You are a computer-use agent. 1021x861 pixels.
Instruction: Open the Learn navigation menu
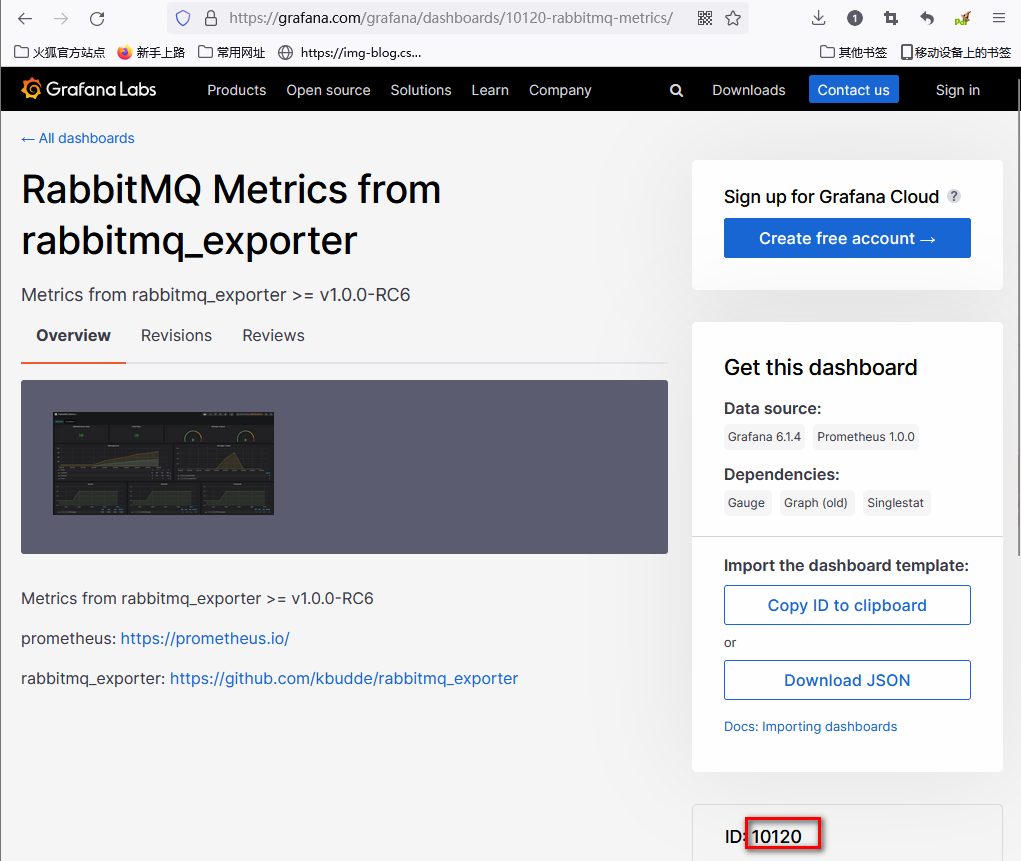[490, 91]
